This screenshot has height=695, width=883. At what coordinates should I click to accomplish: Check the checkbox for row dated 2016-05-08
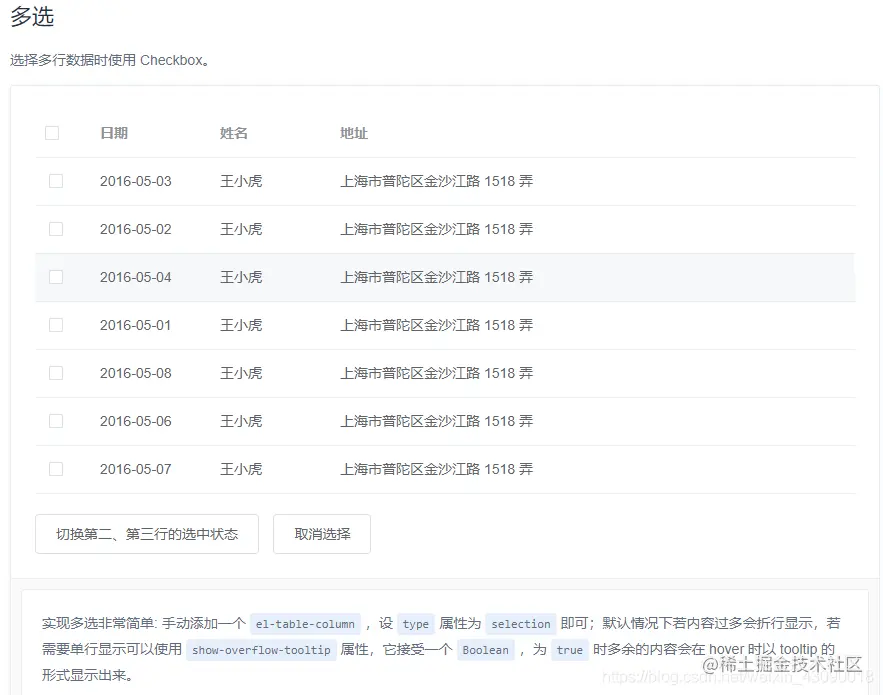tap(55, 373)
